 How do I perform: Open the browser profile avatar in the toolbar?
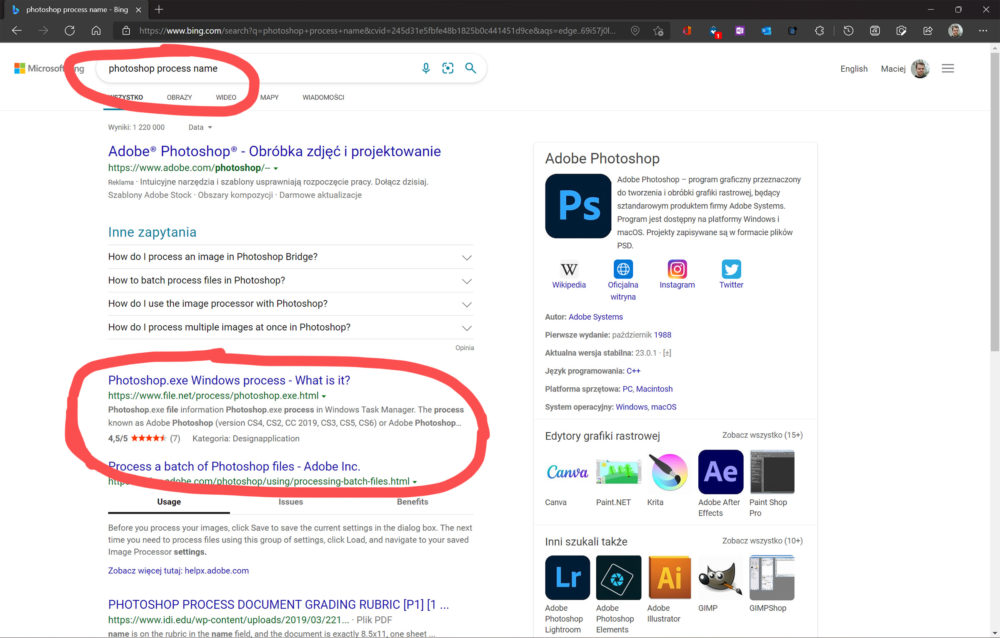(x=955, y=31)
